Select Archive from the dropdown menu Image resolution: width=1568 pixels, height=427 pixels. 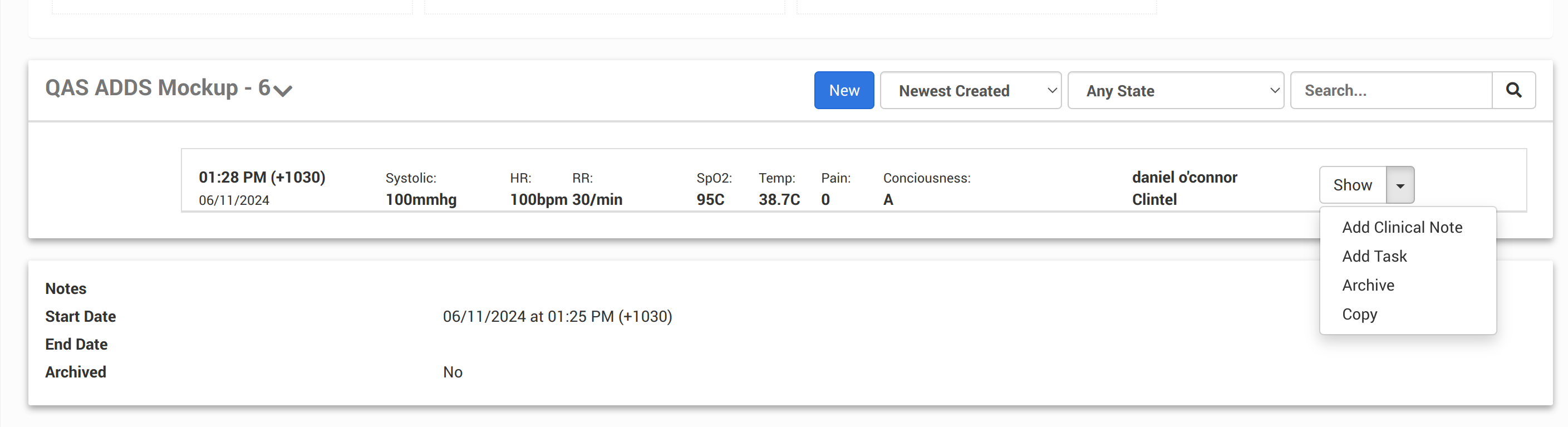click(x=1368, y=285)
